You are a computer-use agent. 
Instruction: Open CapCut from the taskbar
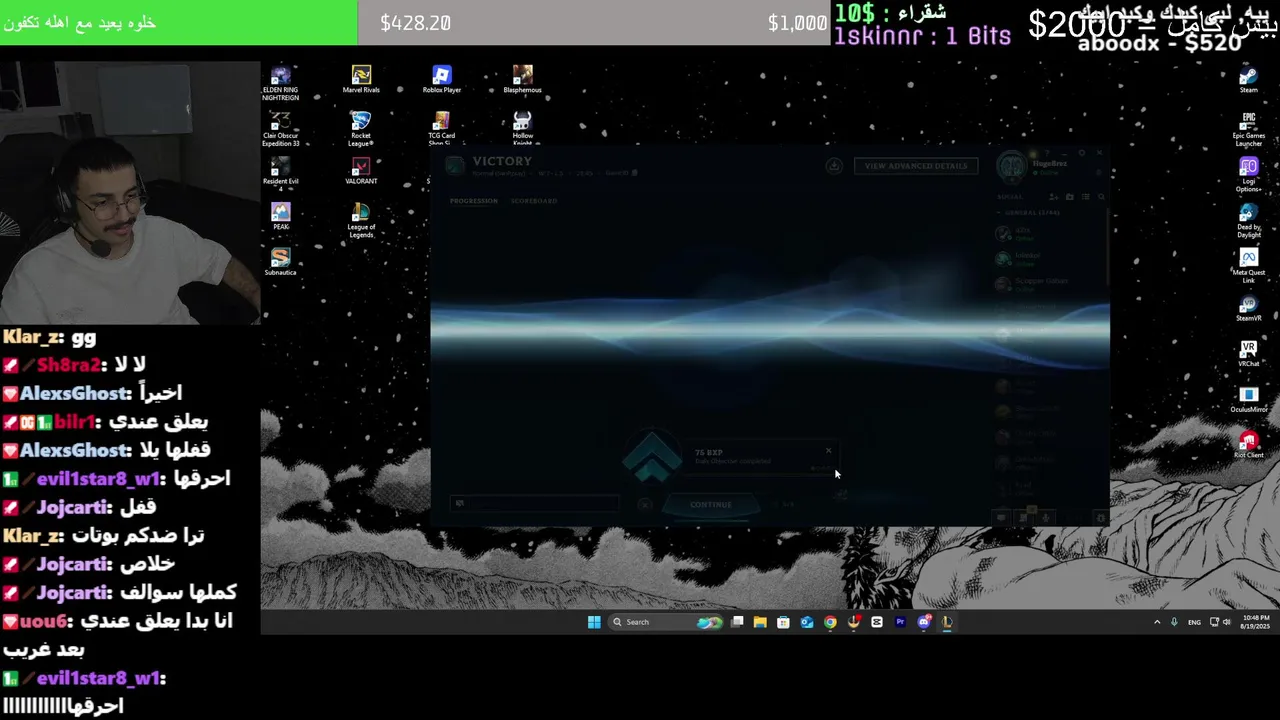877,622
